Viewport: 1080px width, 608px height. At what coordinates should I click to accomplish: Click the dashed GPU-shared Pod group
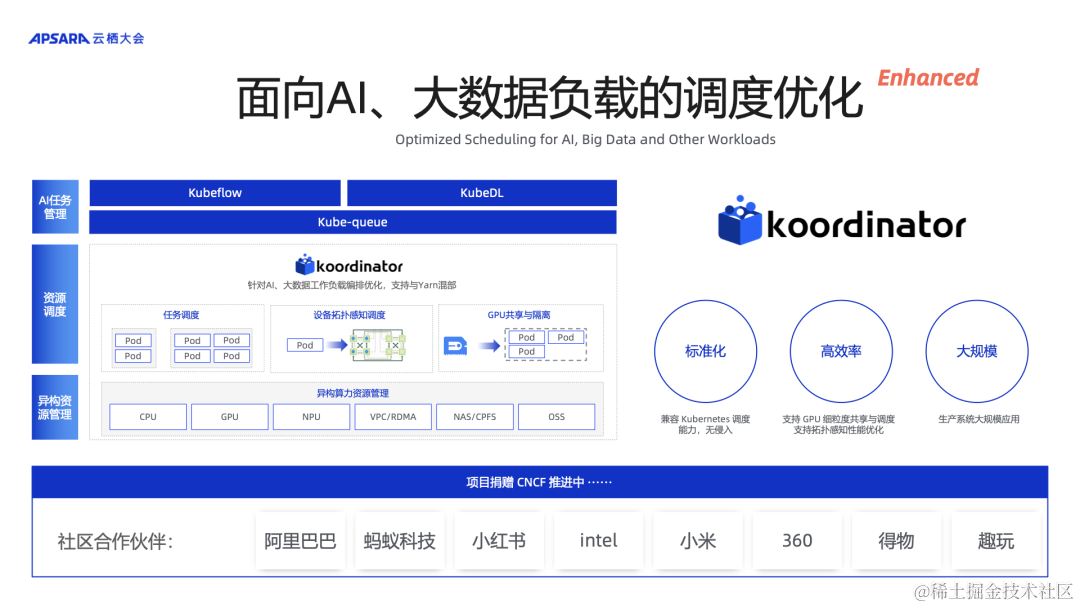pos(546,344)
